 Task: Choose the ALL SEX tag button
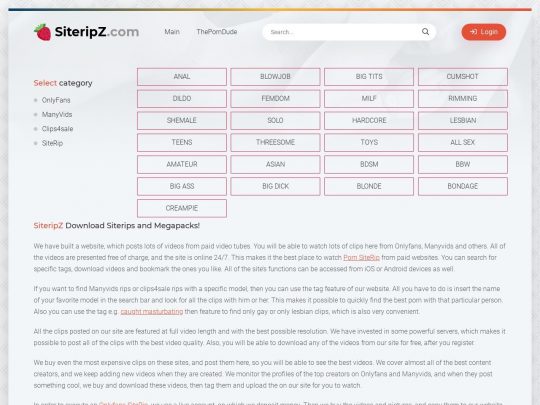click(x=463, y=142)
